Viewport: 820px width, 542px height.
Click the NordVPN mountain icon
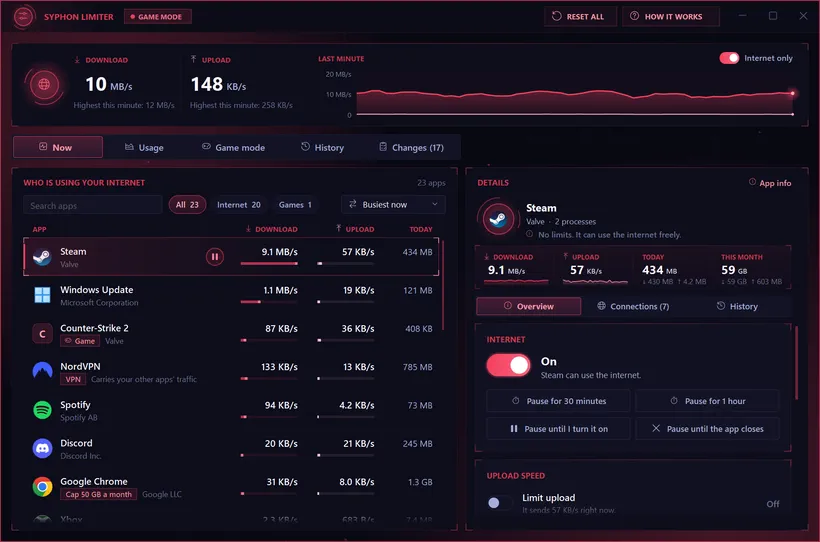tap(42, 371)
